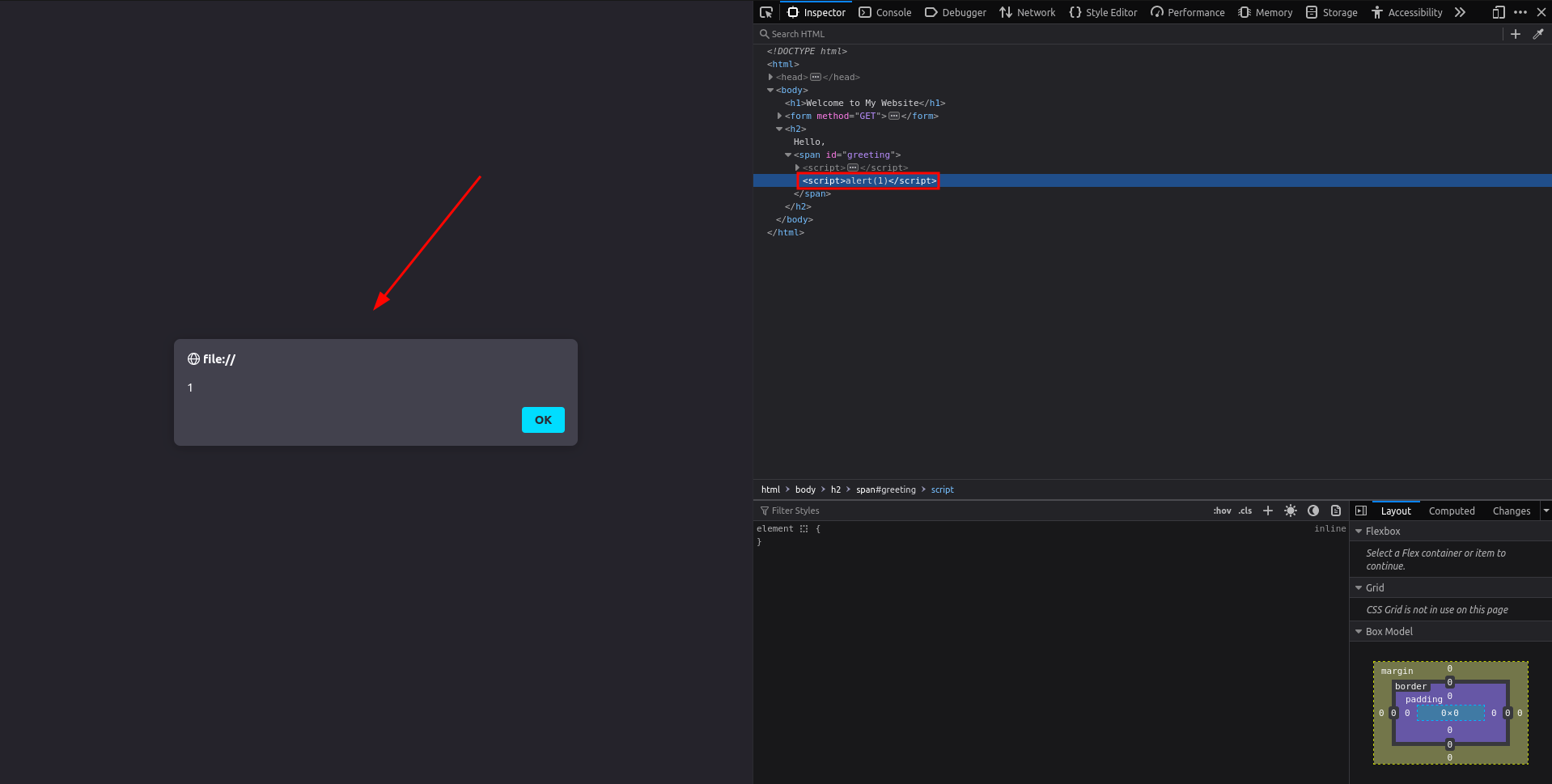
Task: Toggle dark color scheme simulation
Action: tap(1313, 511)
